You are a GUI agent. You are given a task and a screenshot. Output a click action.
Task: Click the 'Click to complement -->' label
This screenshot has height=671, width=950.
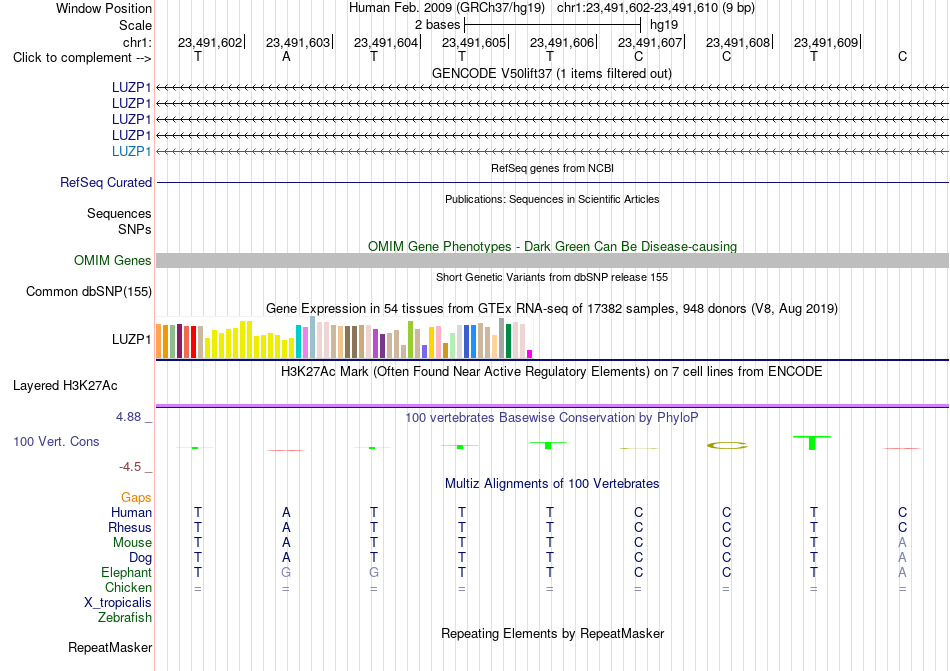pos(82,58)
